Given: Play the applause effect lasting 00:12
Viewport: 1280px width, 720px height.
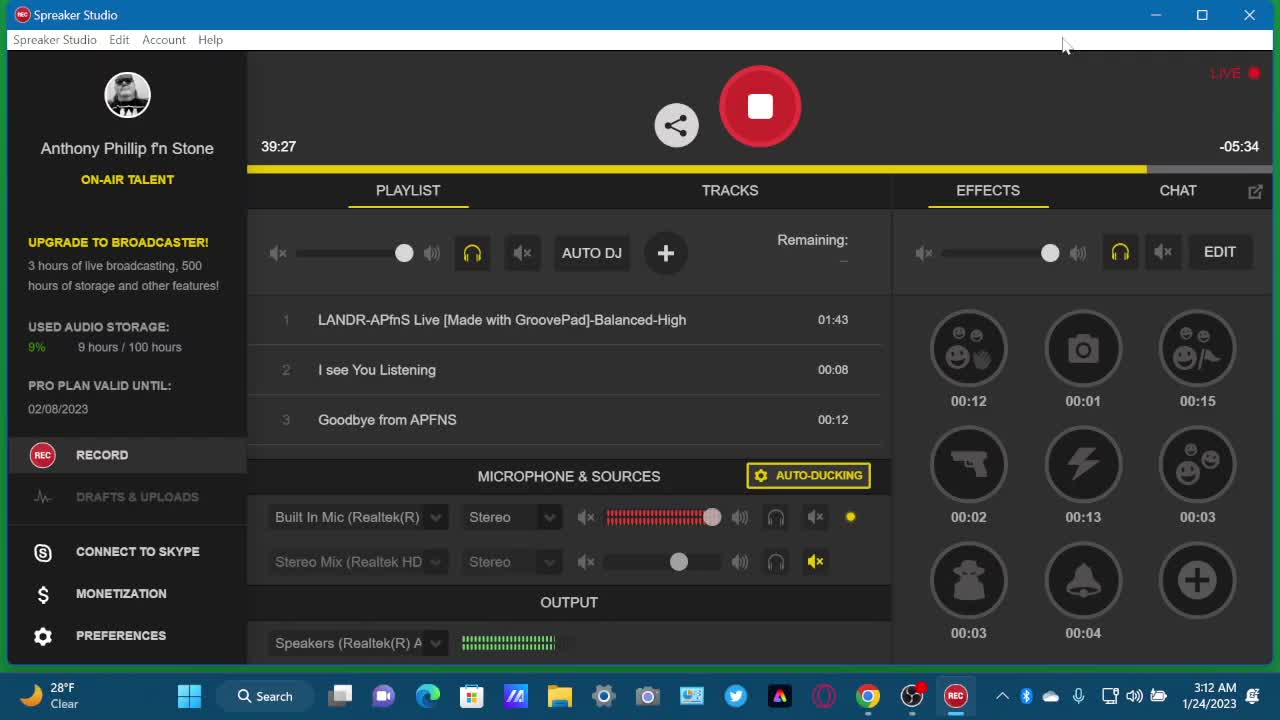Looking at the screenshot, I should point(968,348).
